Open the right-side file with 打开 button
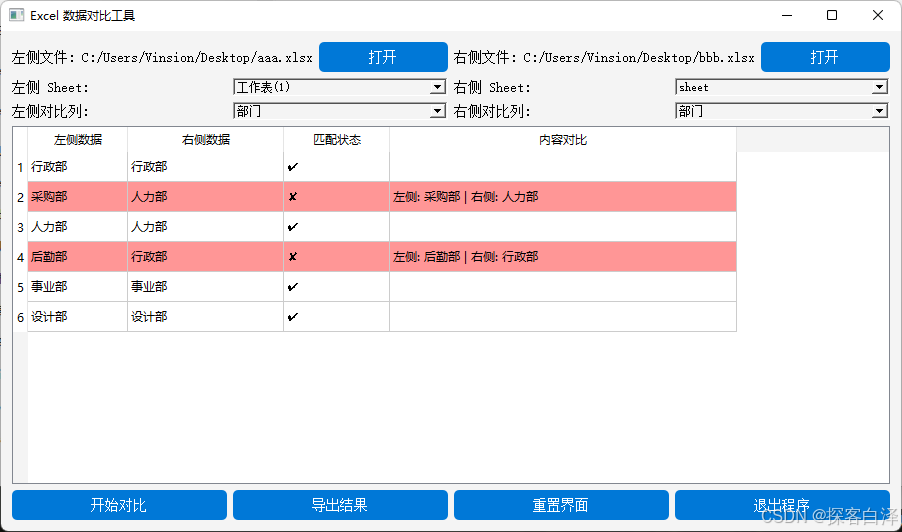Viewport: 902px width, 532px height. 825,57
